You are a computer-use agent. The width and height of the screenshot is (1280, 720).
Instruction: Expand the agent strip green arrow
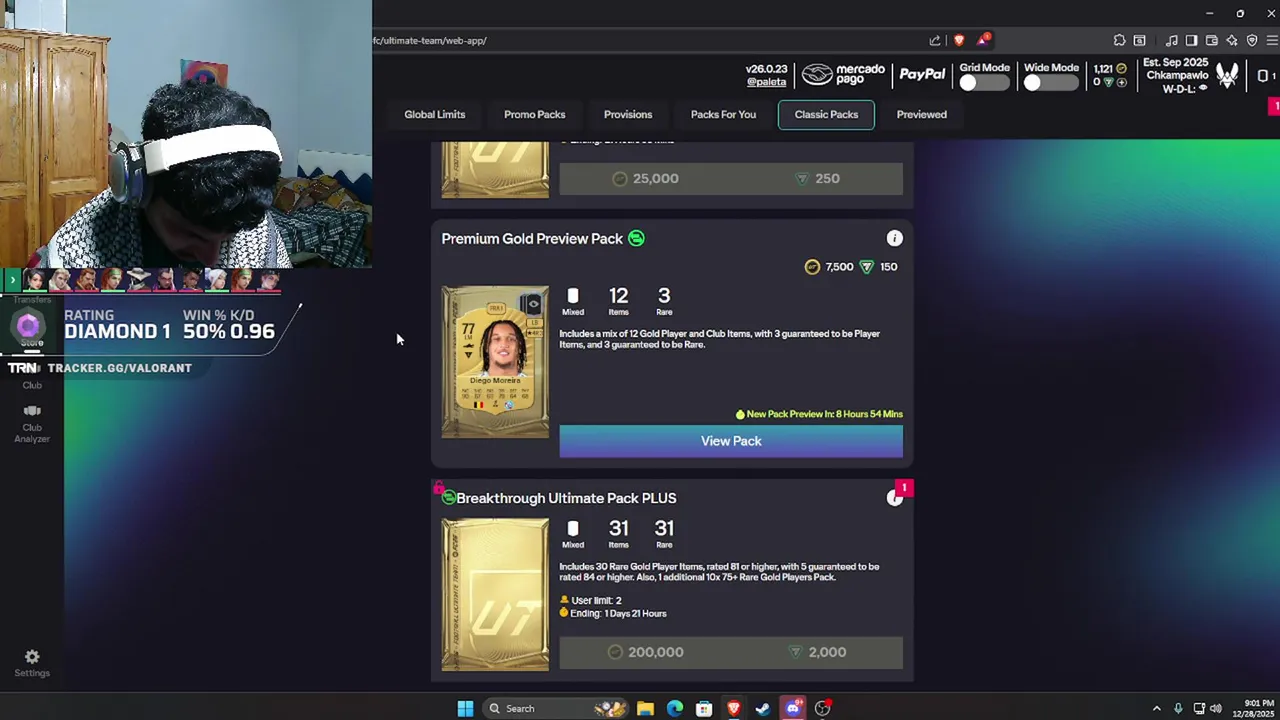click(x=13, y=280)
